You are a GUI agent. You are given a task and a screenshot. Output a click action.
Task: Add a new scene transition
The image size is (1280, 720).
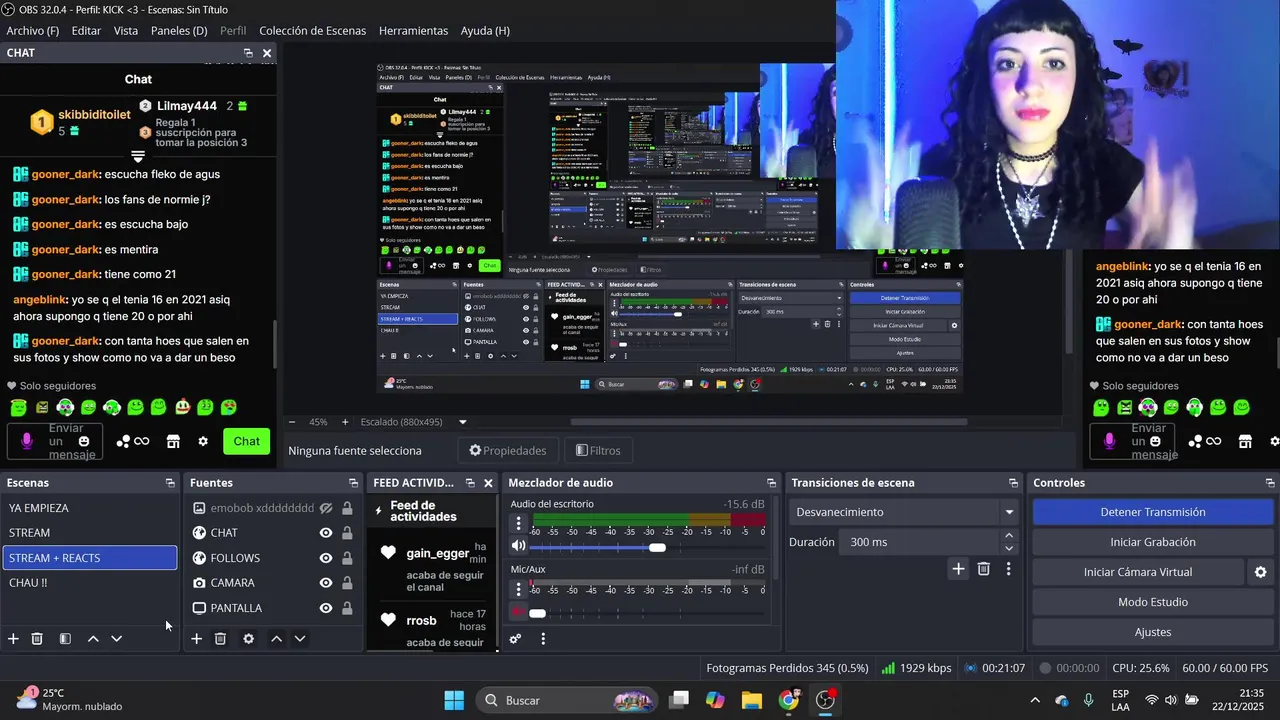pos(958,569)
